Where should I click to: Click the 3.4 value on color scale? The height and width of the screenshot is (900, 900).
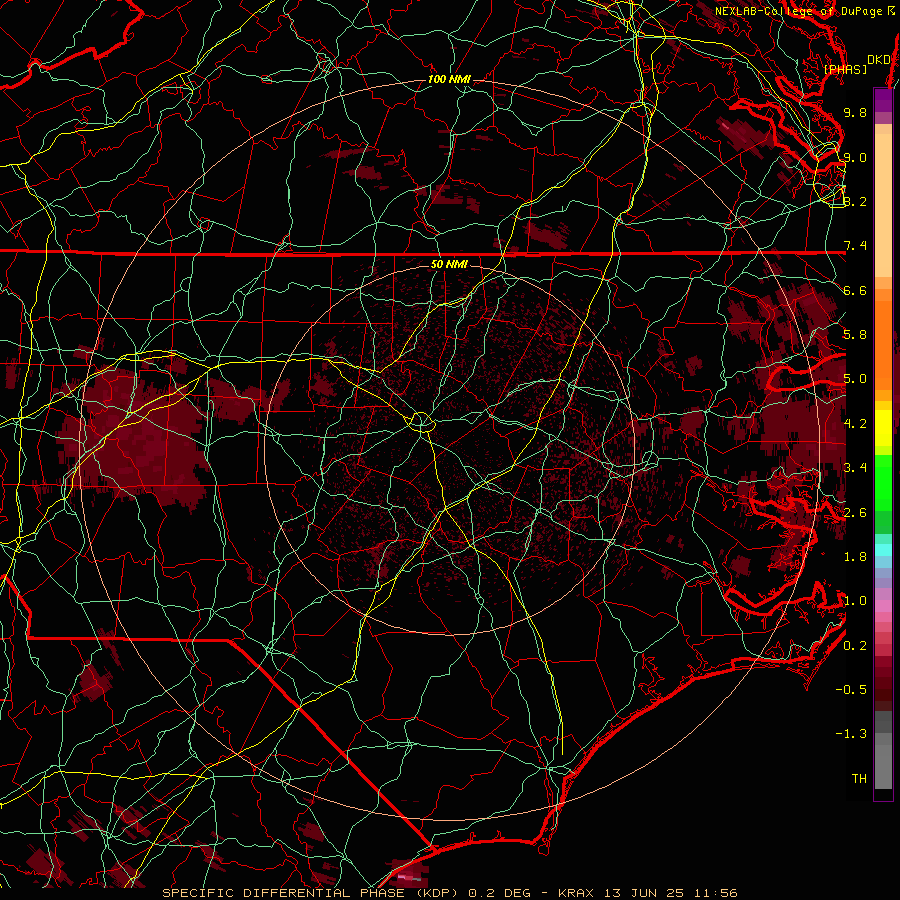click(855, 468)
